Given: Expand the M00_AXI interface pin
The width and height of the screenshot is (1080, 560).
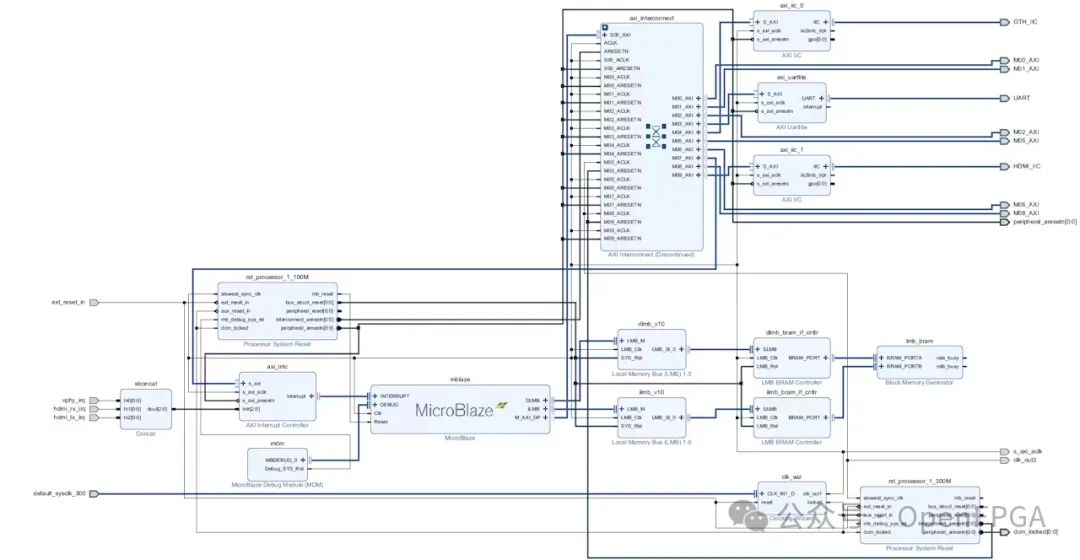Looking at the screenshot, I should [698, 98].
